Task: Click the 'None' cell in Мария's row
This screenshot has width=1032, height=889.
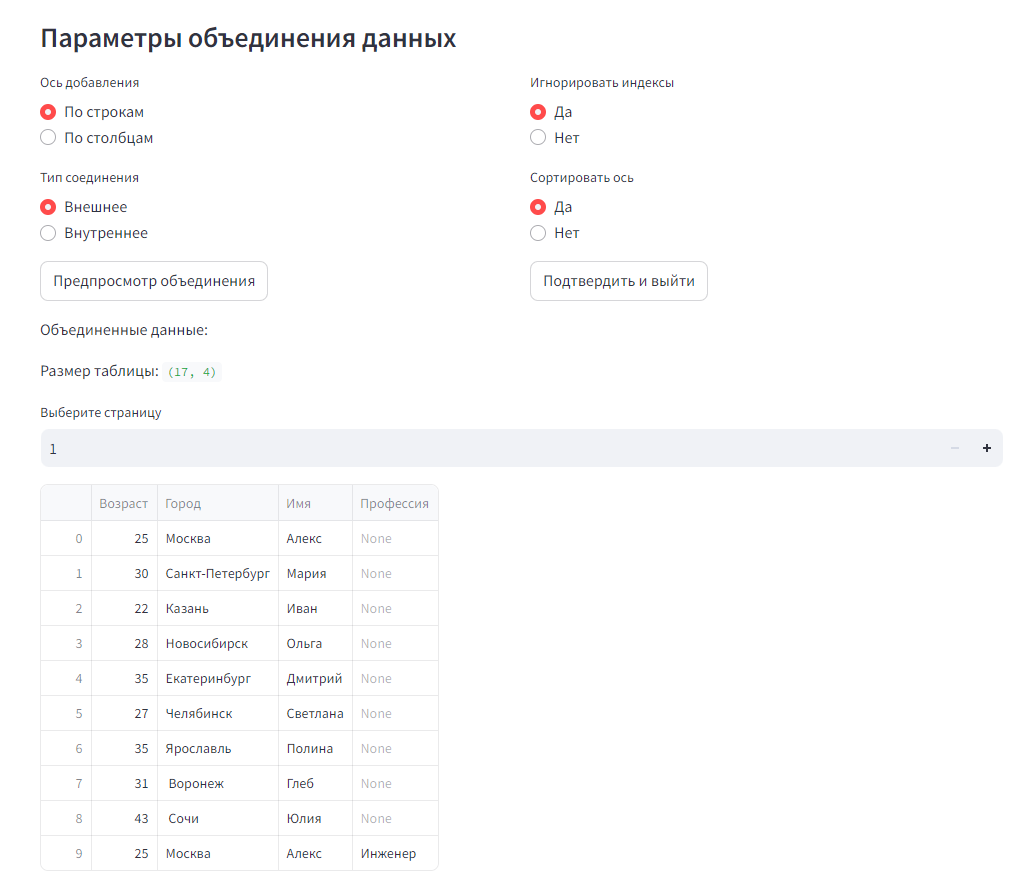Action: (395, 573)
